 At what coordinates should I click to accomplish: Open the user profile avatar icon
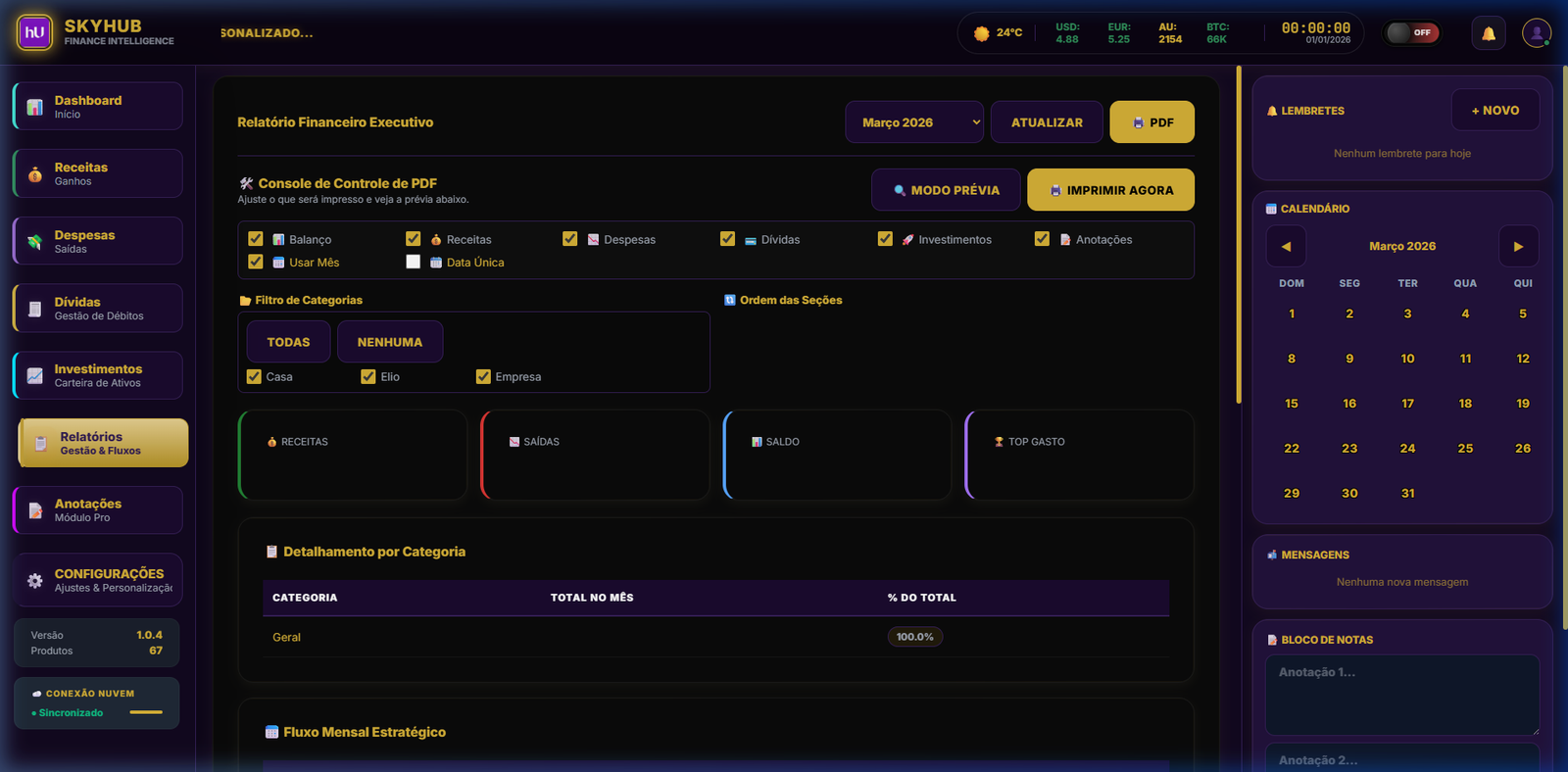[1536, 33]
